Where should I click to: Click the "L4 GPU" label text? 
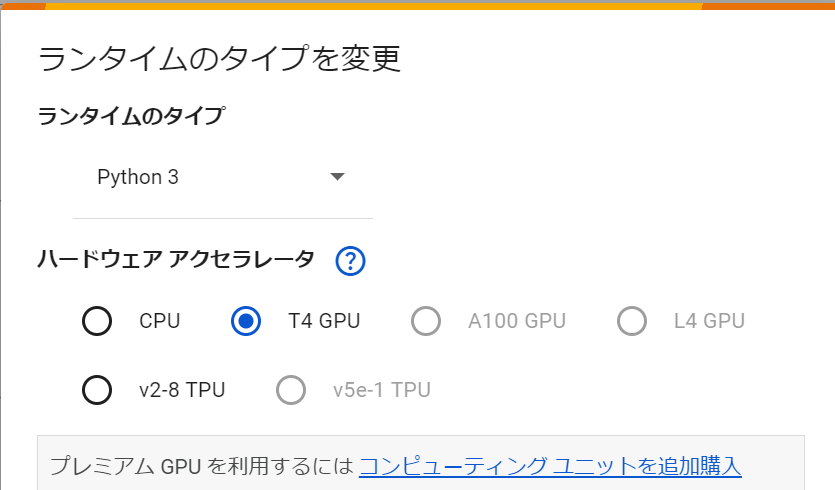tap(709, 321)
